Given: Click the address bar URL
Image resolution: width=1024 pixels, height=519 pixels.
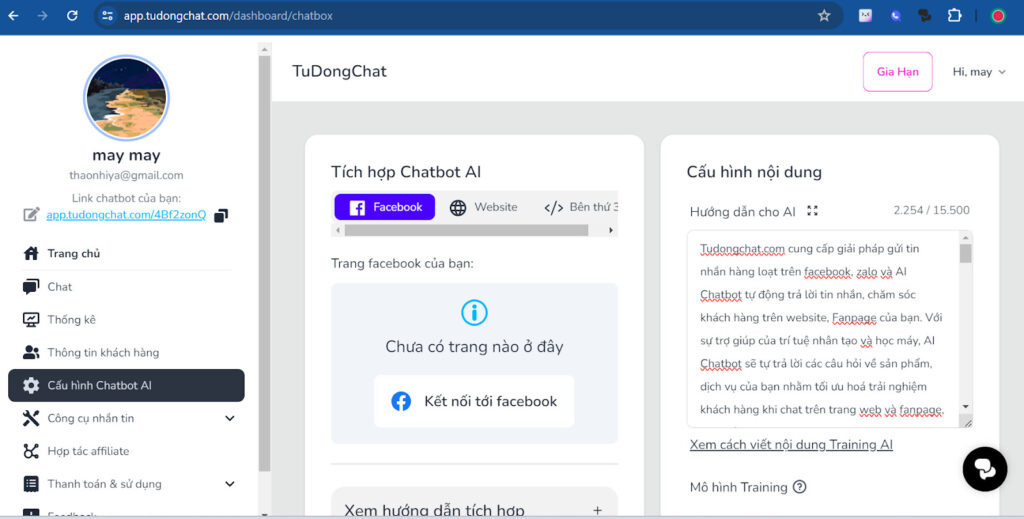Looking at the screenshot, I should coord(228,16).
